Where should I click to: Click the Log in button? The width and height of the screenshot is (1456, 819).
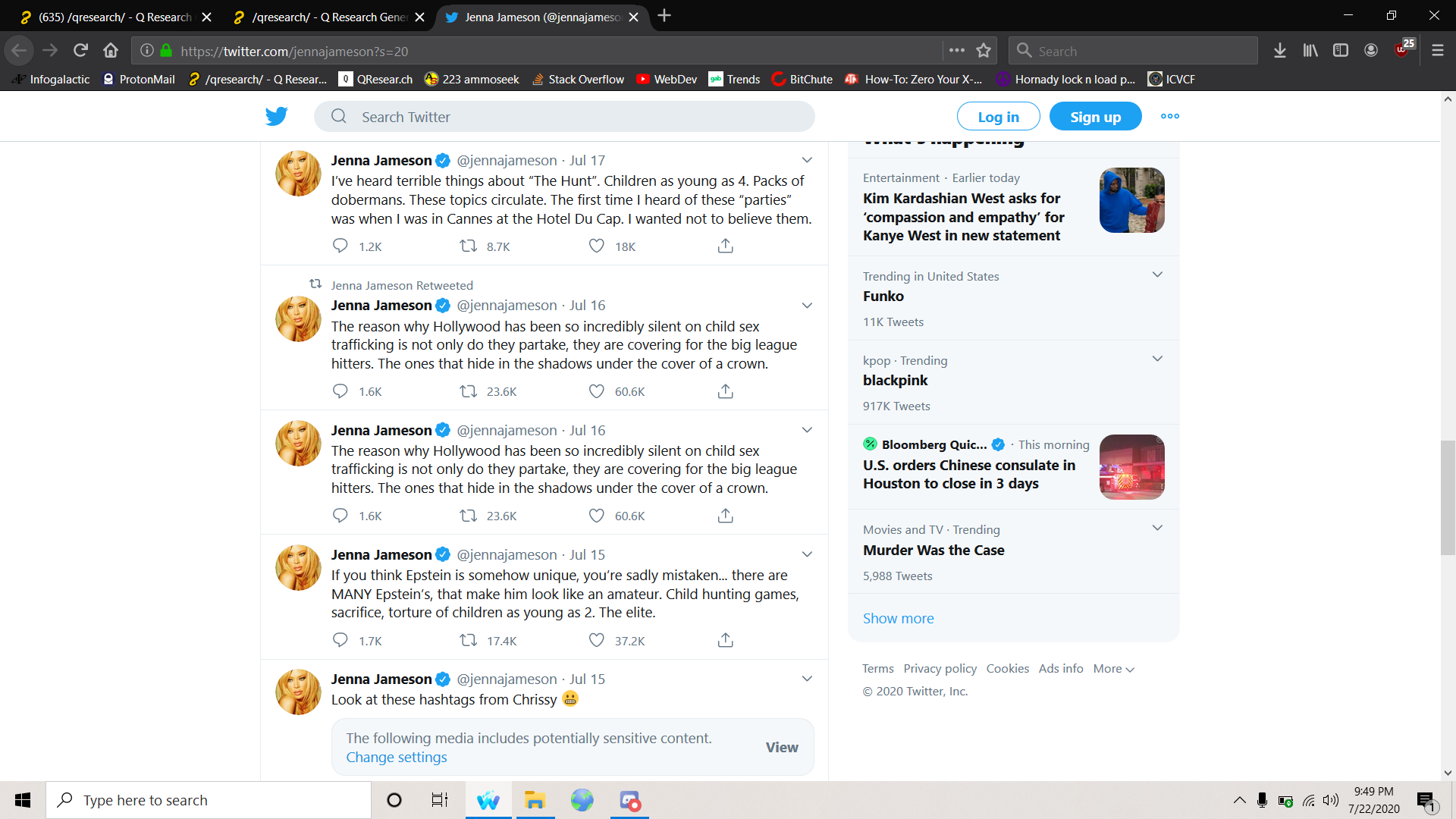998,117
